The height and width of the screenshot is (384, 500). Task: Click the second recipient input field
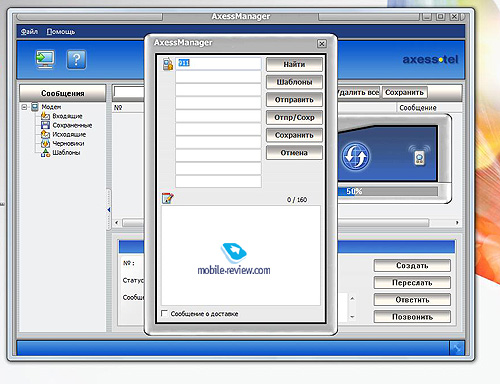[218, 77]
